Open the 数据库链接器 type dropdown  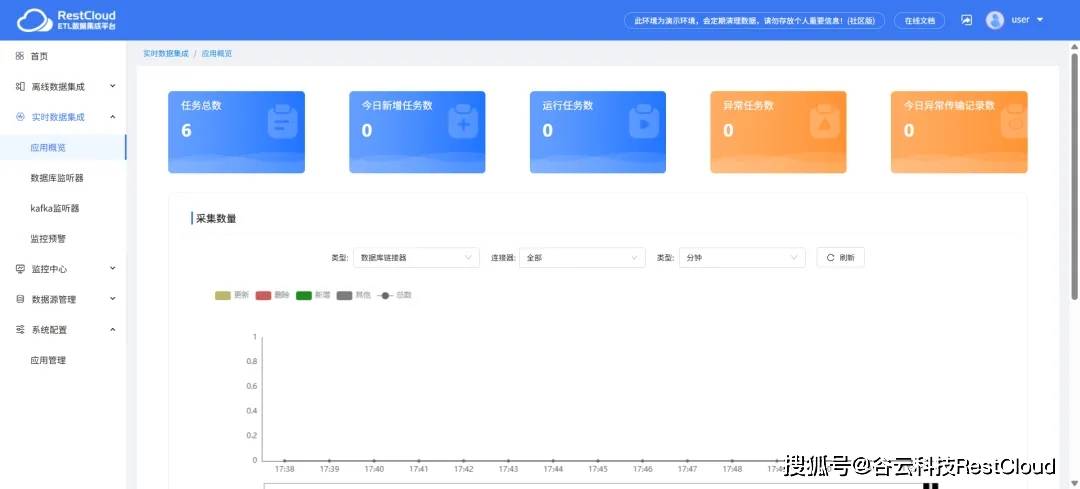coord(416,258)
